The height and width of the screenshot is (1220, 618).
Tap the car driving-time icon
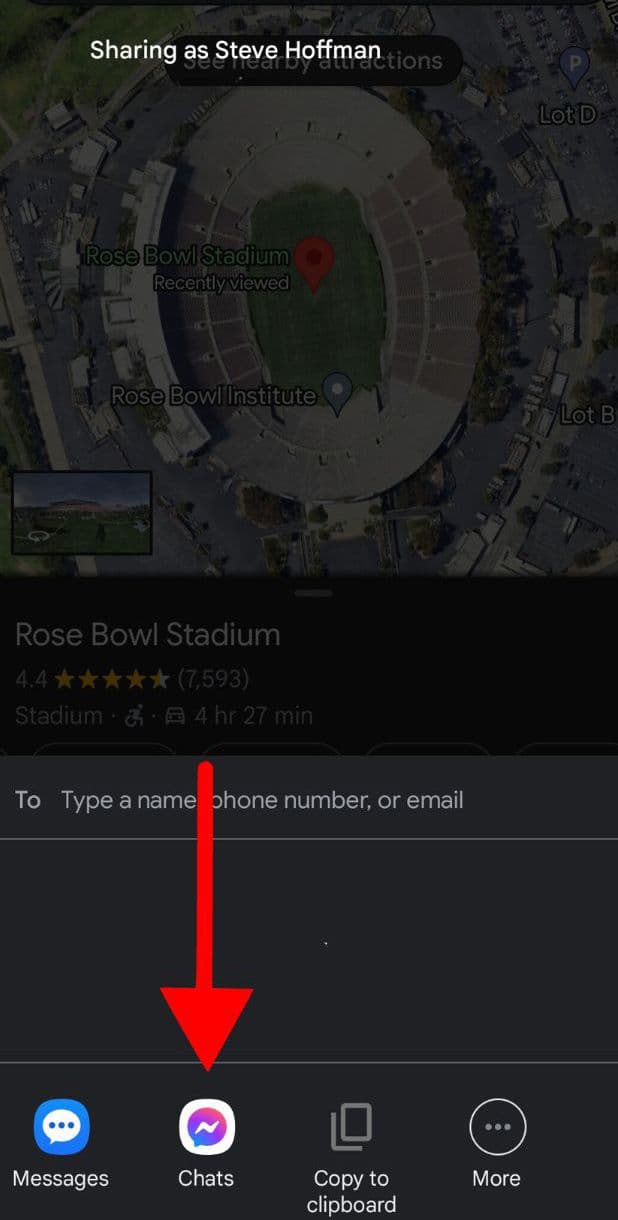[x=175, y=716]
